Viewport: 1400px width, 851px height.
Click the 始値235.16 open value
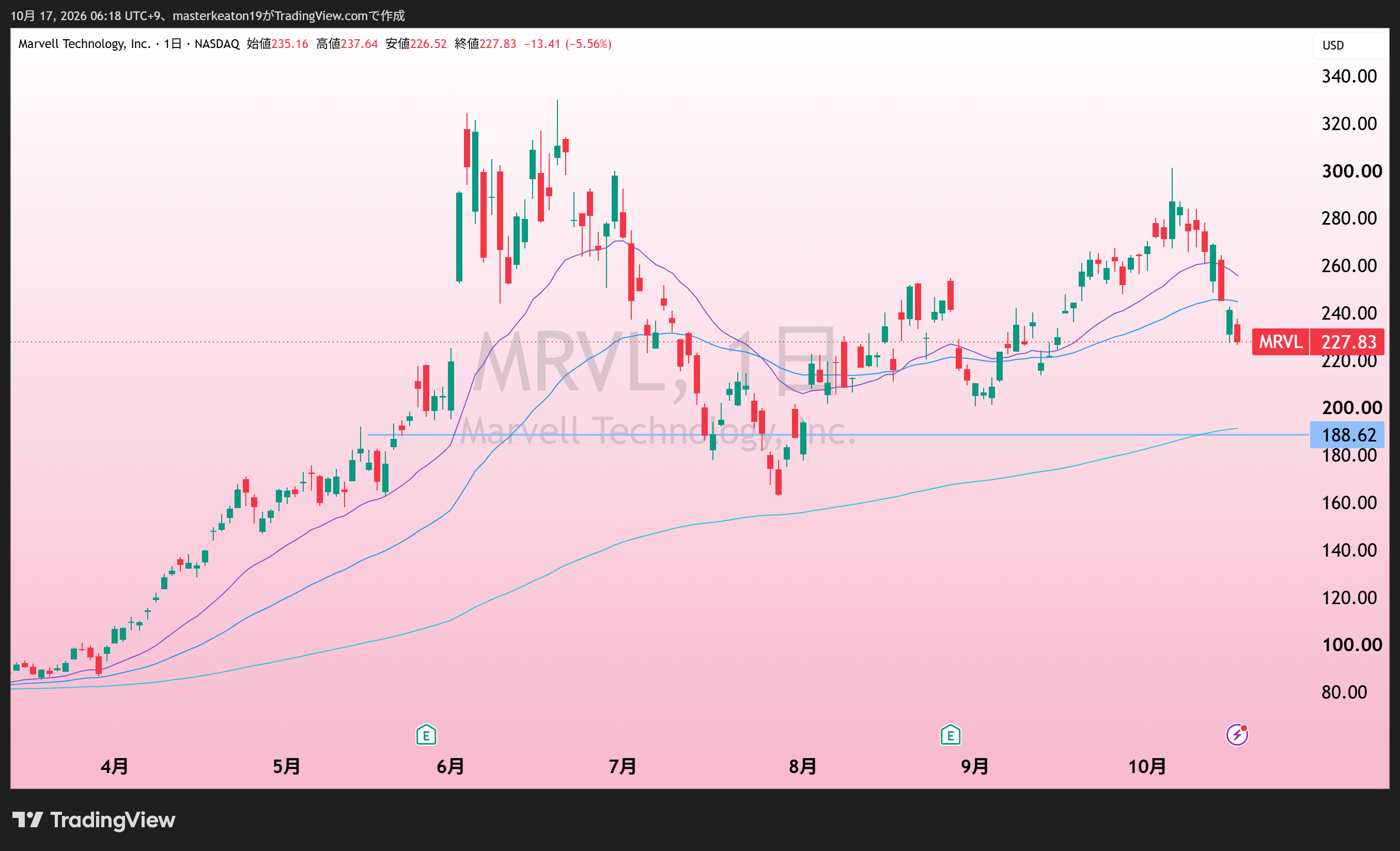point(277,44)
